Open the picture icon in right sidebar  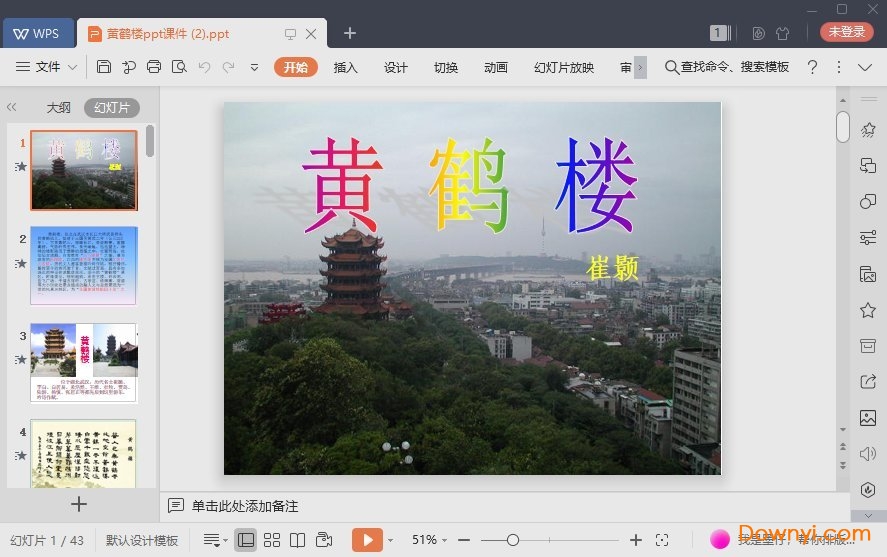[x=868, y=418]
